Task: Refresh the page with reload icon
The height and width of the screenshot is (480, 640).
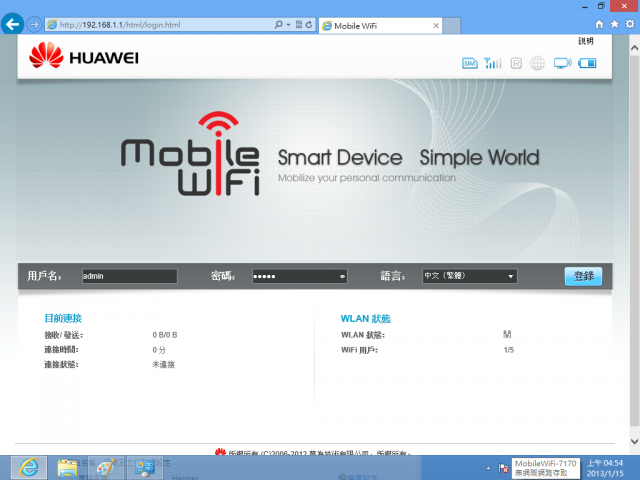Action: [309, 24]
